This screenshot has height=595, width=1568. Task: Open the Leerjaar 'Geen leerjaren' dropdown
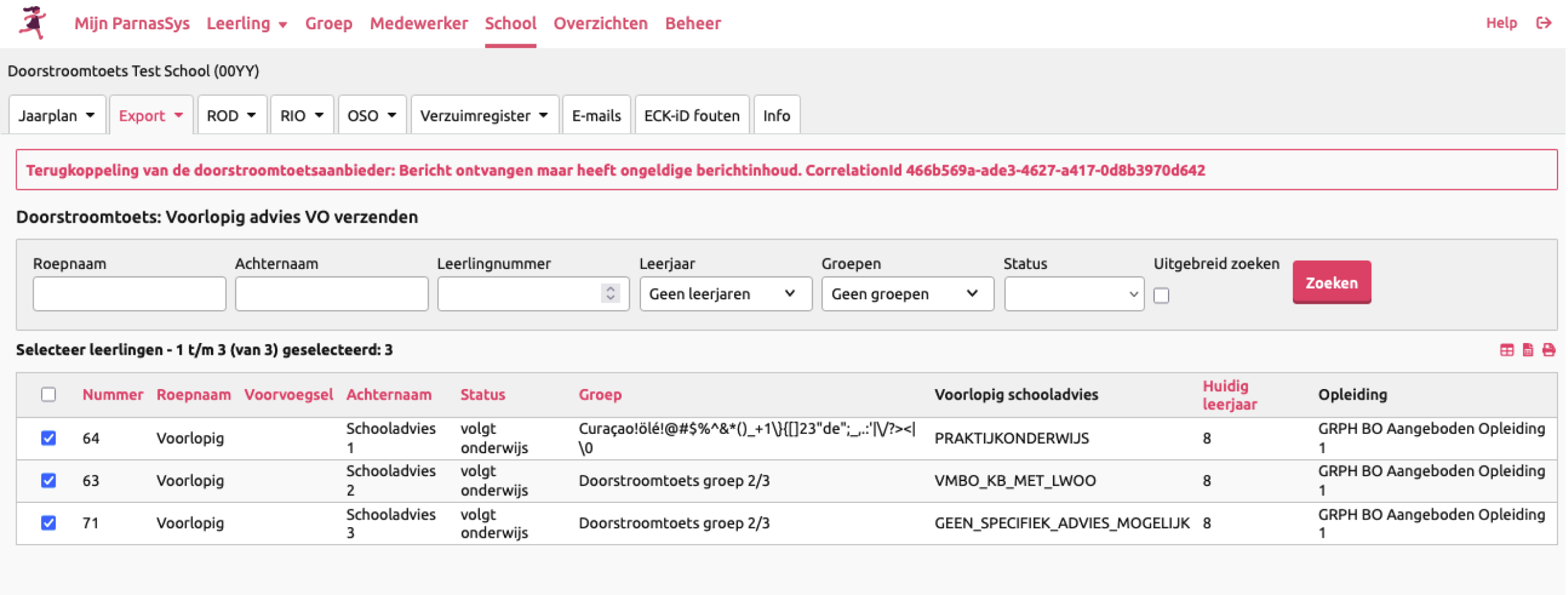tap(727, 294)
